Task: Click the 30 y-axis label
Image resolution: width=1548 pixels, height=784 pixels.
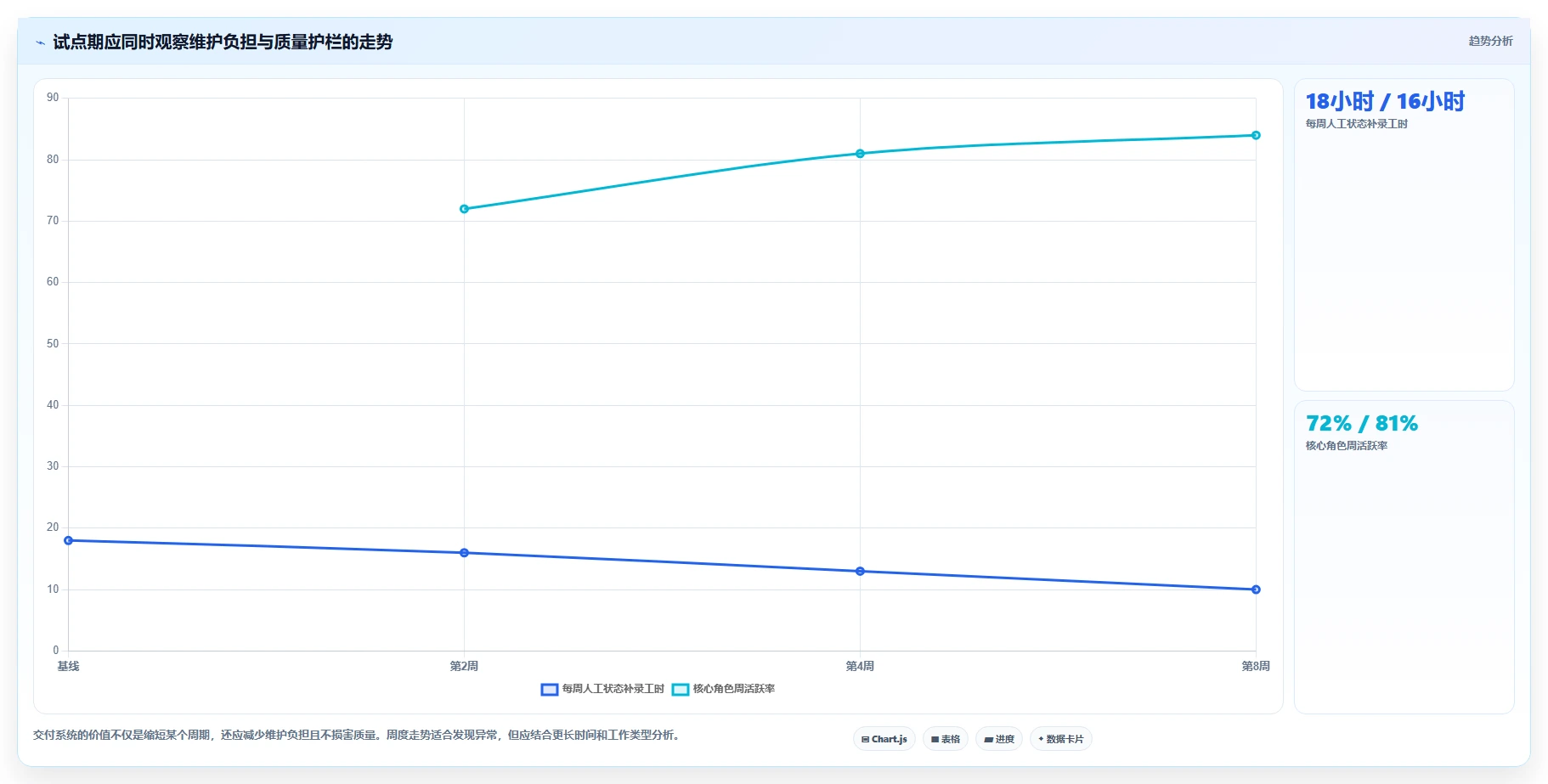Action: coord(53,466)
